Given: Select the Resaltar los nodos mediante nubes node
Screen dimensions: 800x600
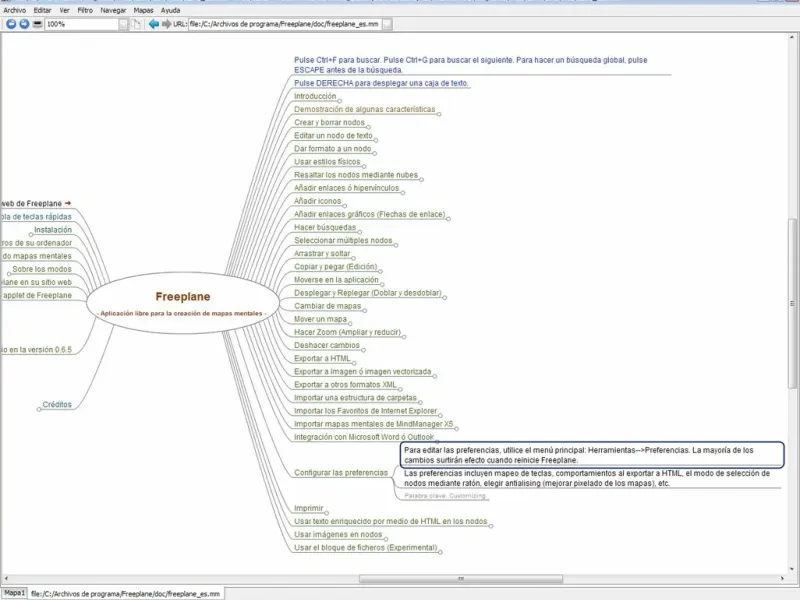Looking at the screenshot, I should coord(356,175).
